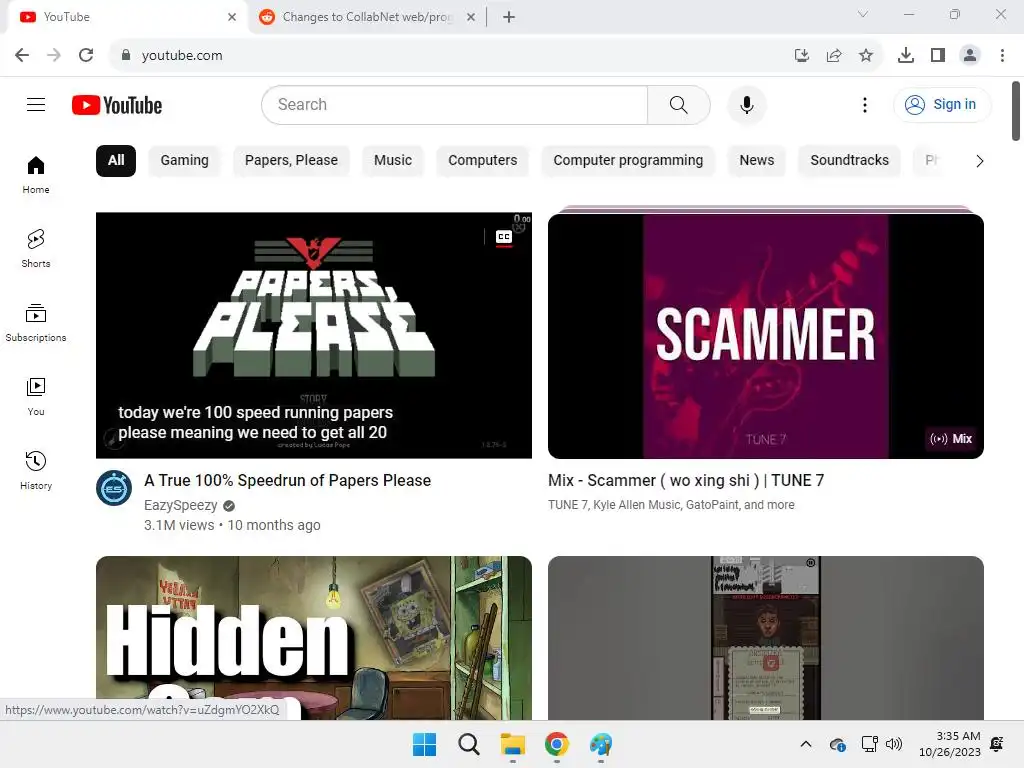Open Windows taskbar search

468,744
